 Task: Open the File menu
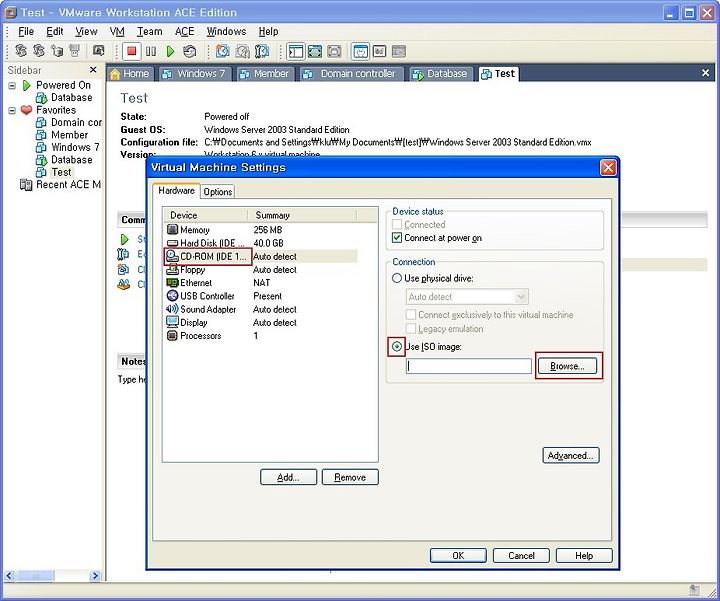[x=26, y=31]
